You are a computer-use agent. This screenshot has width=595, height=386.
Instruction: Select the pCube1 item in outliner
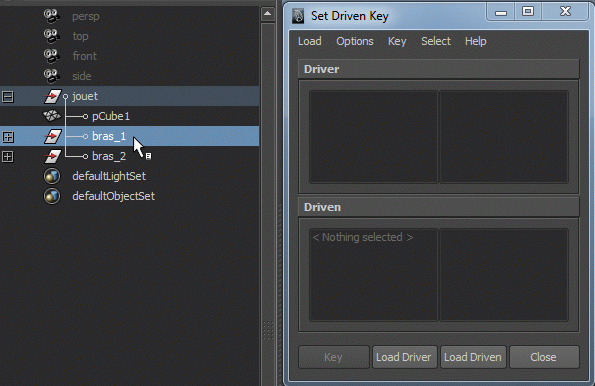pos(111,116)
